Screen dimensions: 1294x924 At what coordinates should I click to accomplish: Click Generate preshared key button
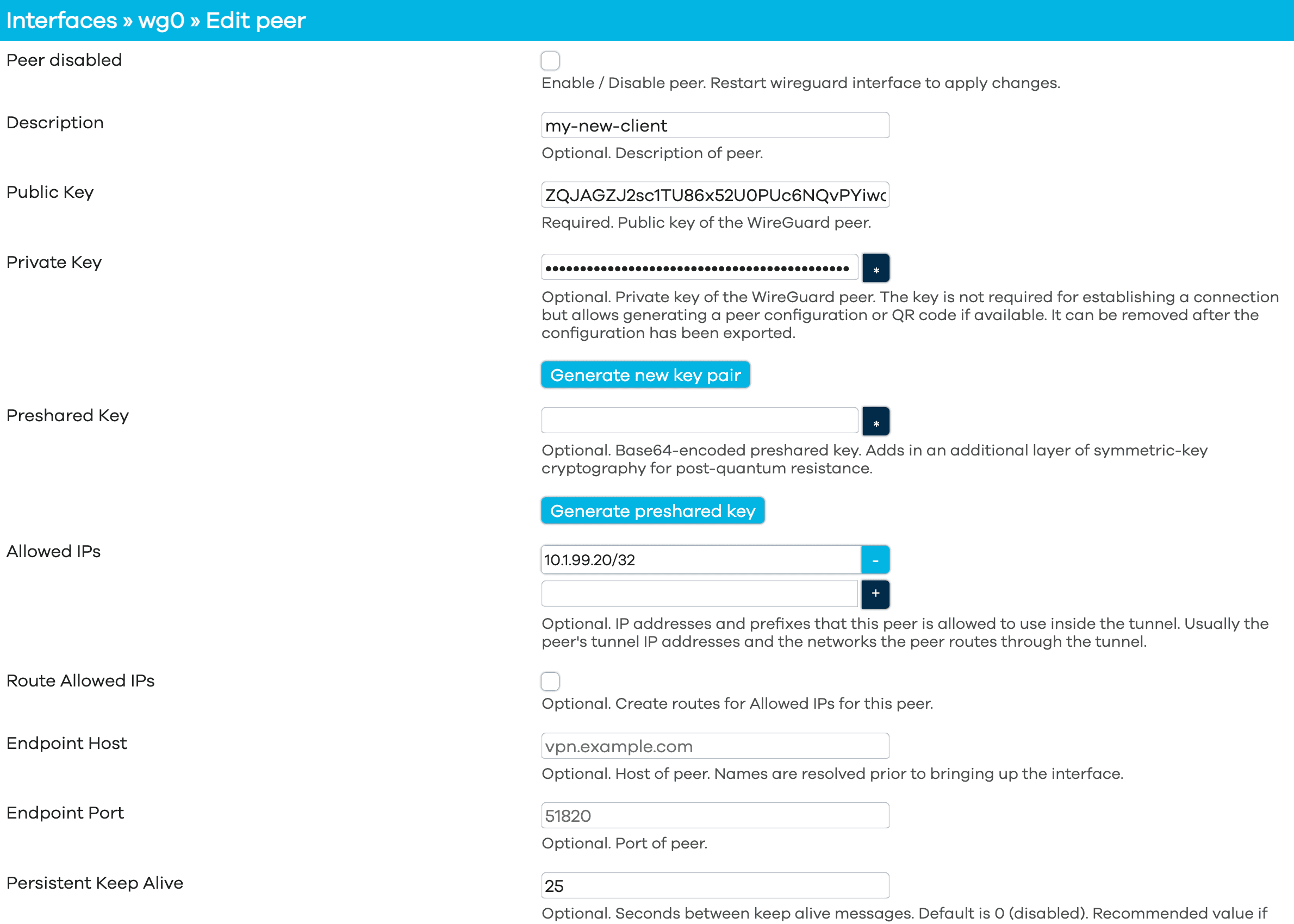pyautogui.click(x=652, y=510)
